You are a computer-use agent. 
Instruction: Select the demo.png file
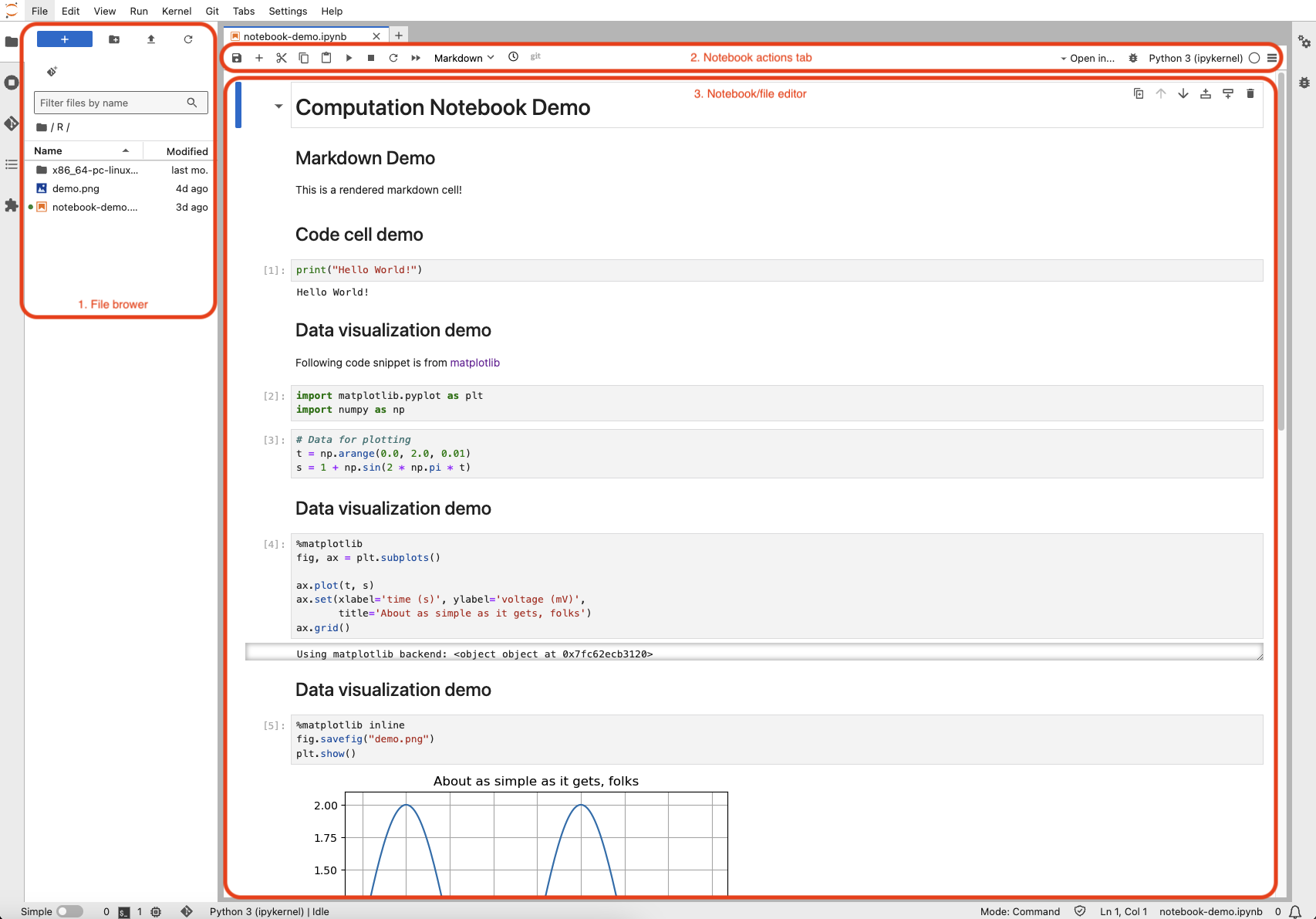coord(120,188)
